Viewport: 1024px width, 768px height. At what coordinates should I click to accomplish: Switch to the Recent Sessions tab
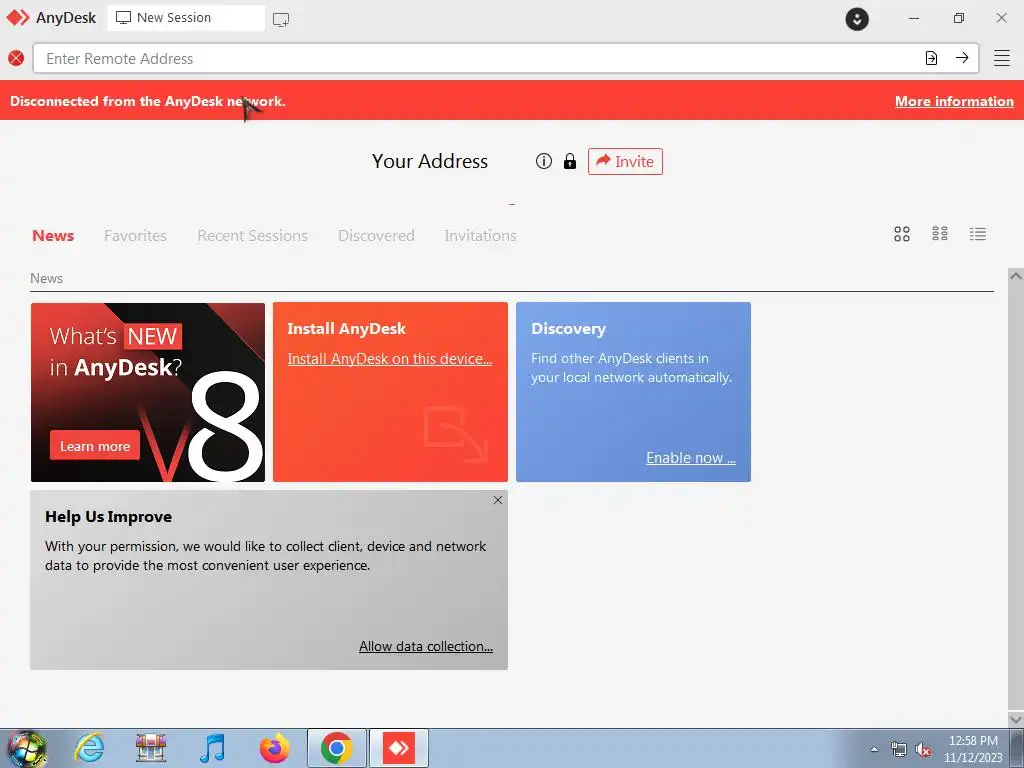[252, 236]
